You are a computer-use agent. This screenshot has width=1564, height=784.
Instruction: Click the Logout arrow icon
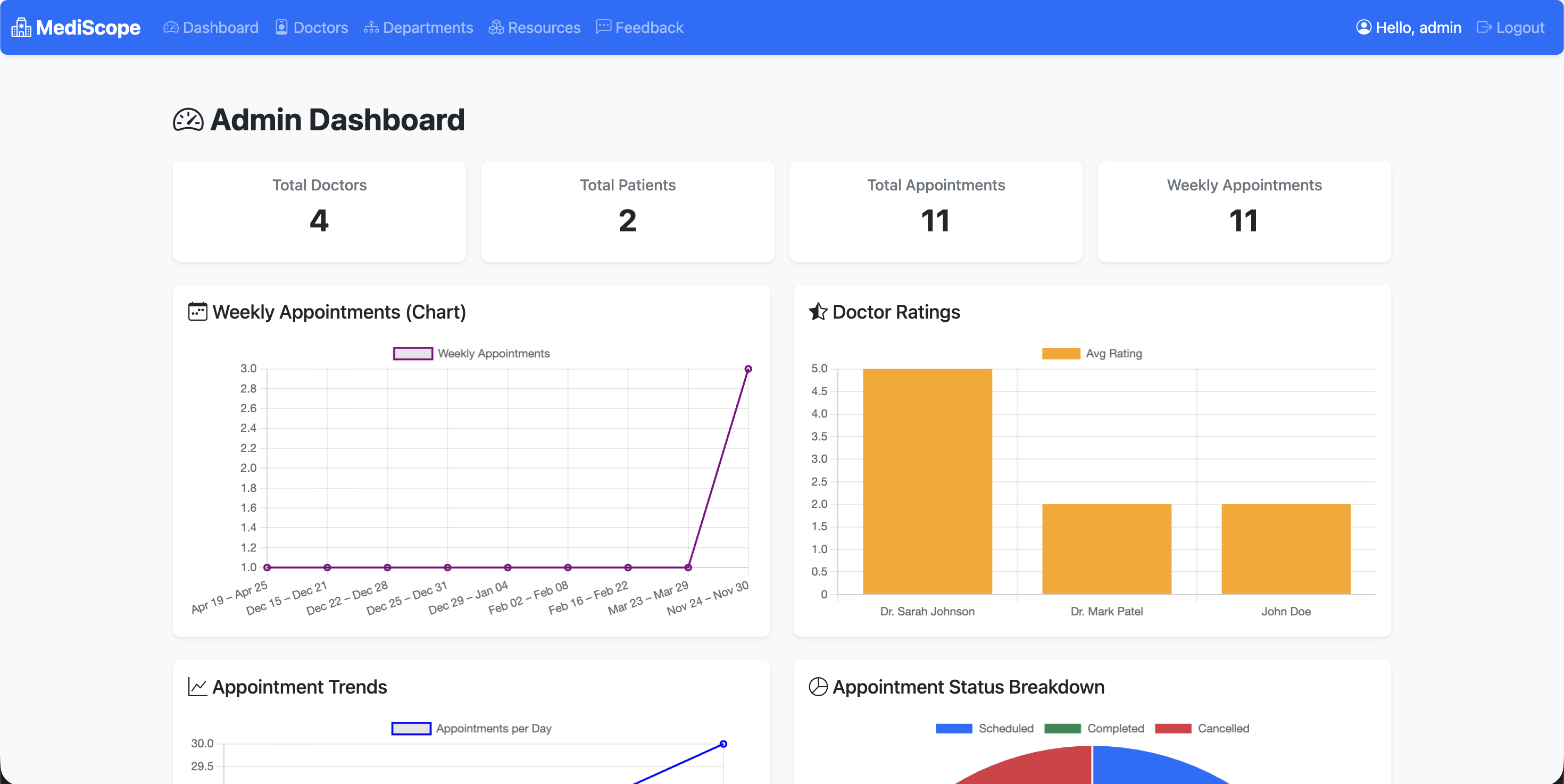pos(1484,28)
